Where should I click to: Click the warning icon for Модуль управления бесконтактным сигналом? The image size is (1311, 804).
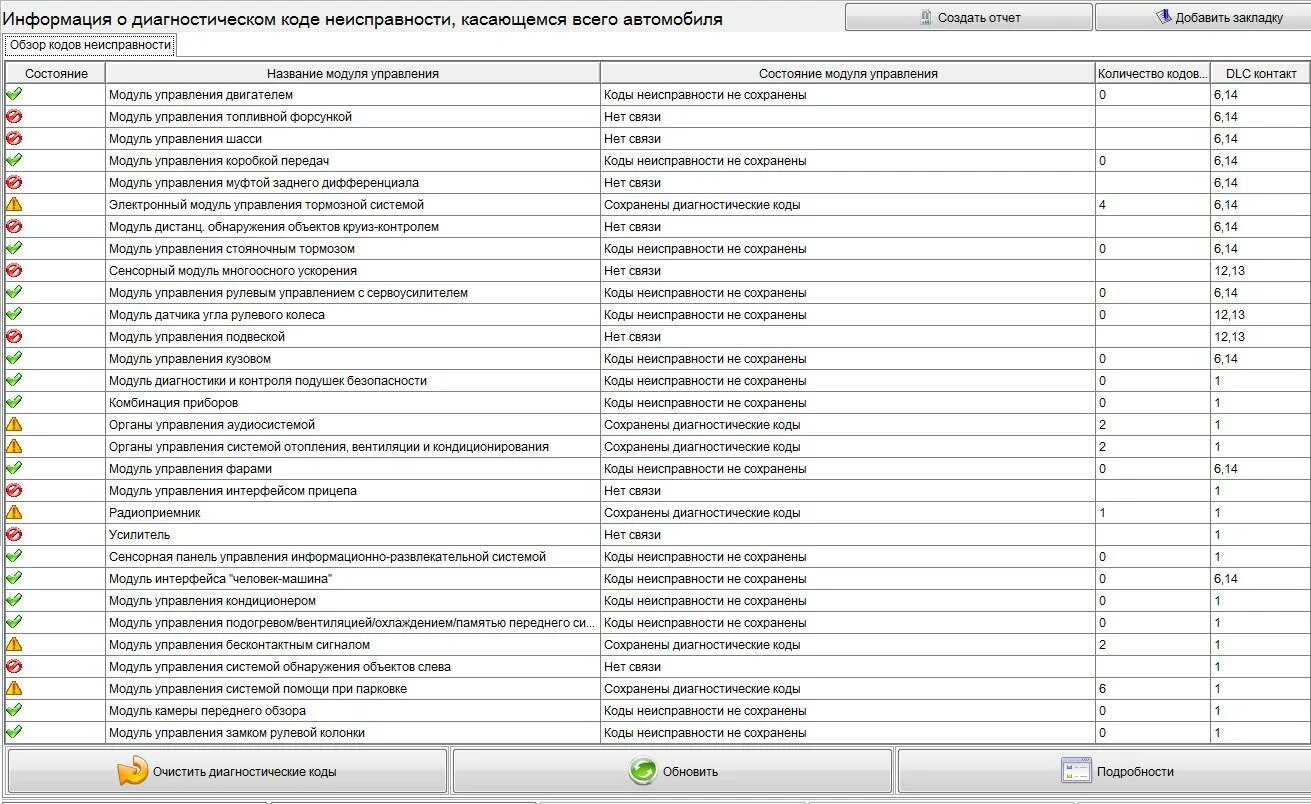(14, 644)
